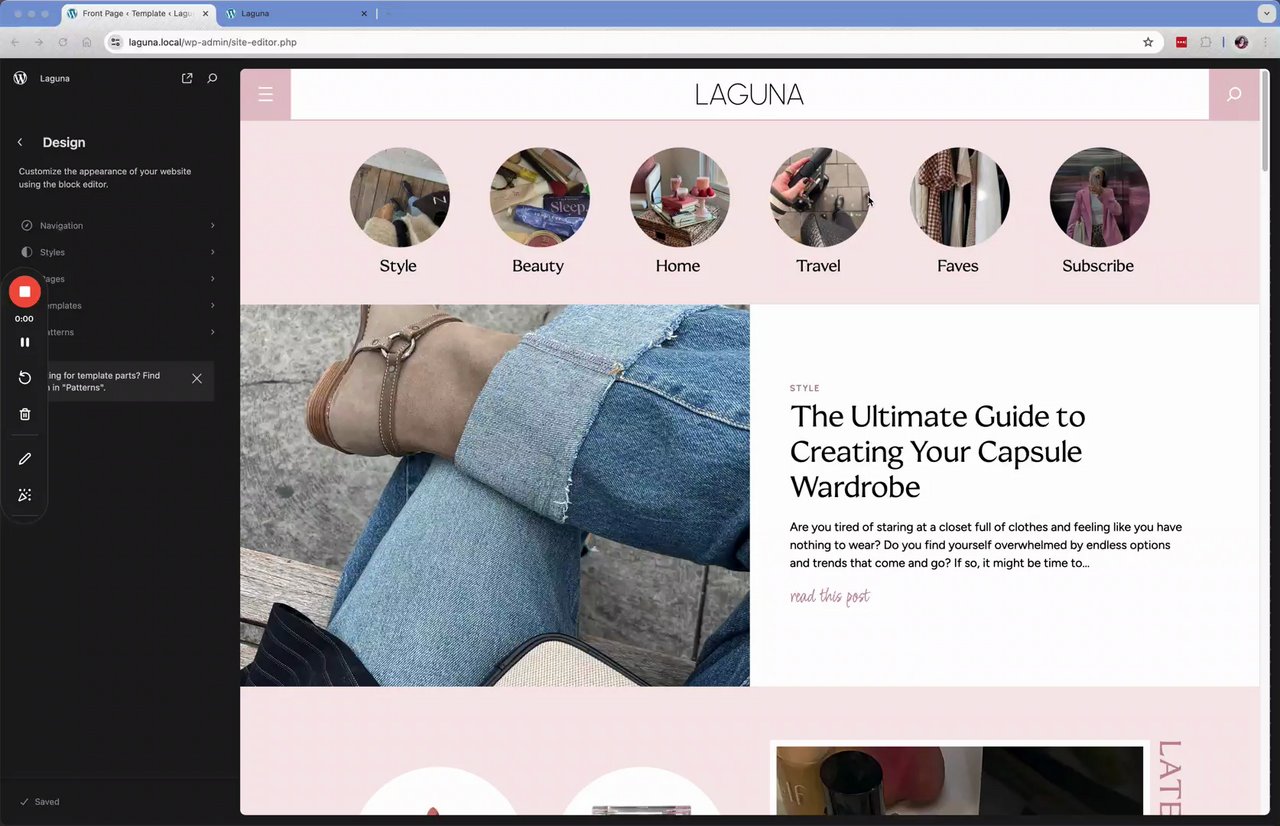This screenshot has height=826, width=1280.
Task: Click the Home category label
Action: pos(678,266)
